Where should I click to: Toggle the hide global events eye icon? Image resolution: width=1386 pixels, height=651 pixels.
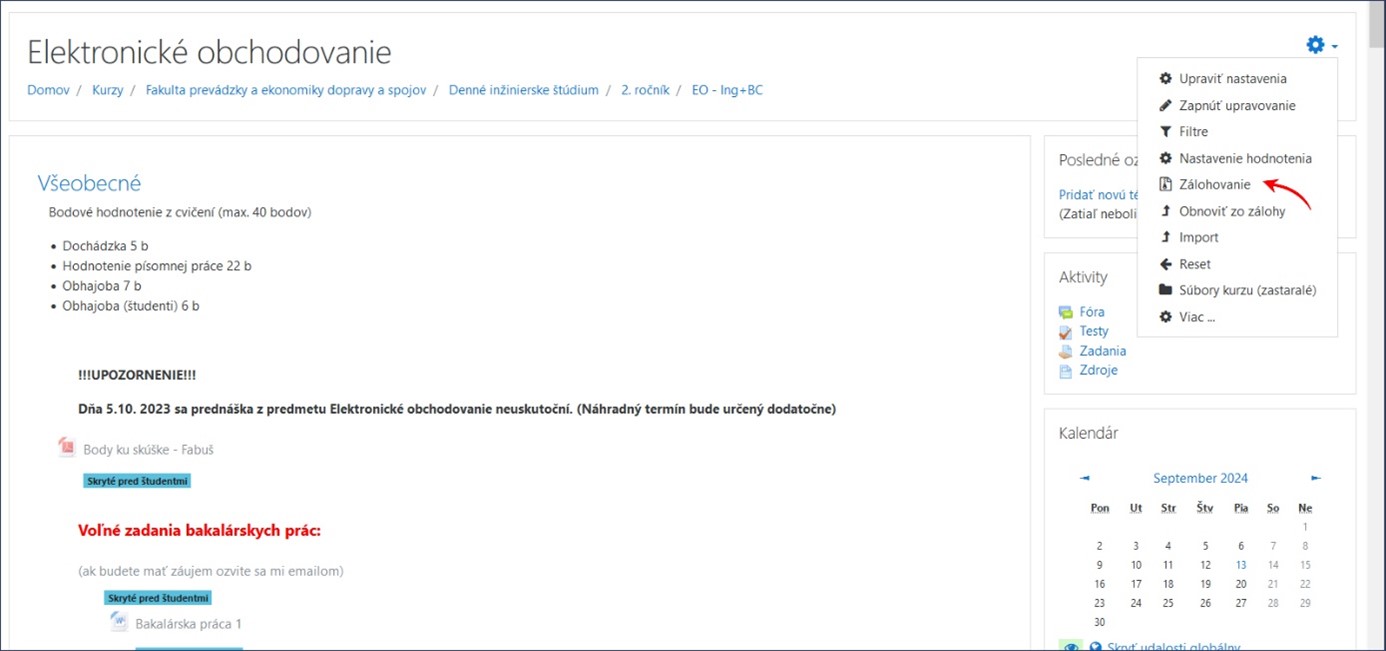click(x=1071, y=647)
